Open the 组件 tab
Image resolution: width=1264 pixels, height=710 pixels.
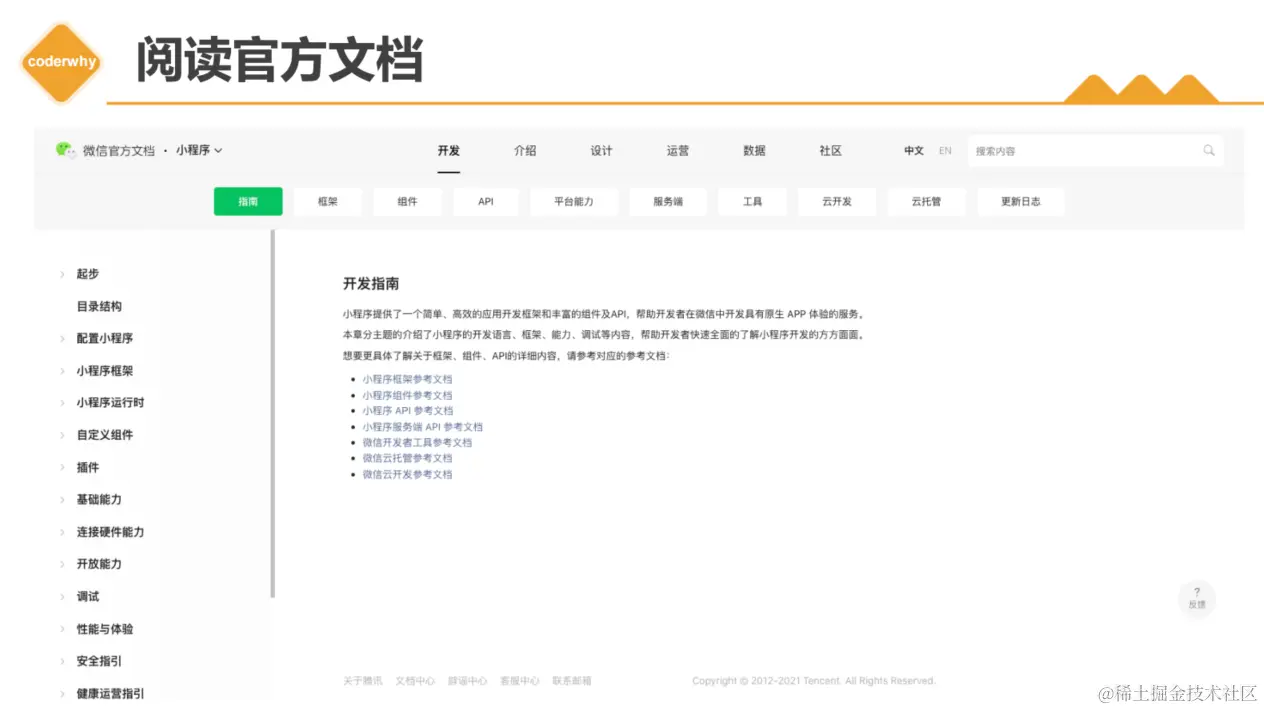(407, 201)
